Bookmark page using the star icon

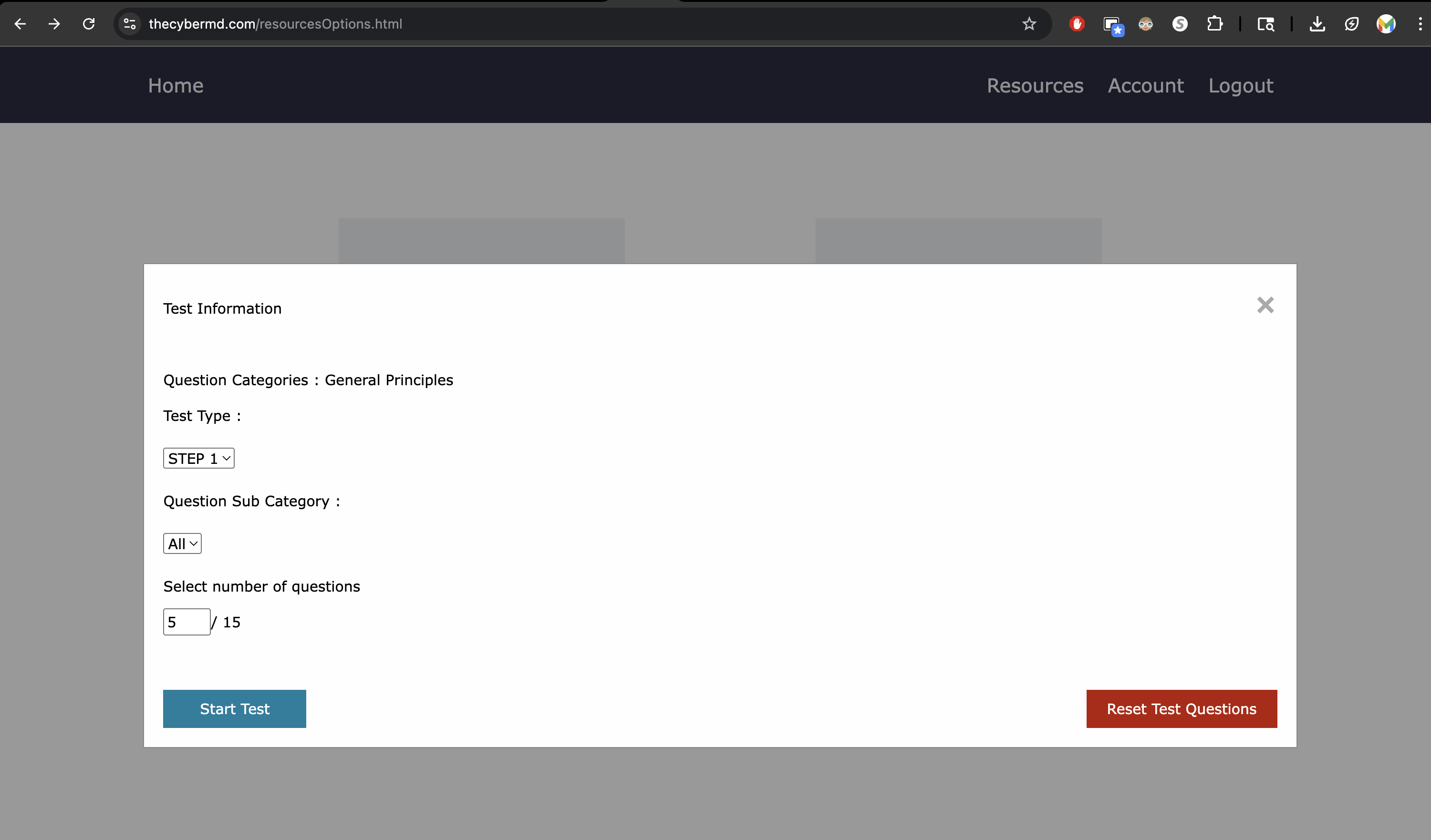pos(1029,24)
